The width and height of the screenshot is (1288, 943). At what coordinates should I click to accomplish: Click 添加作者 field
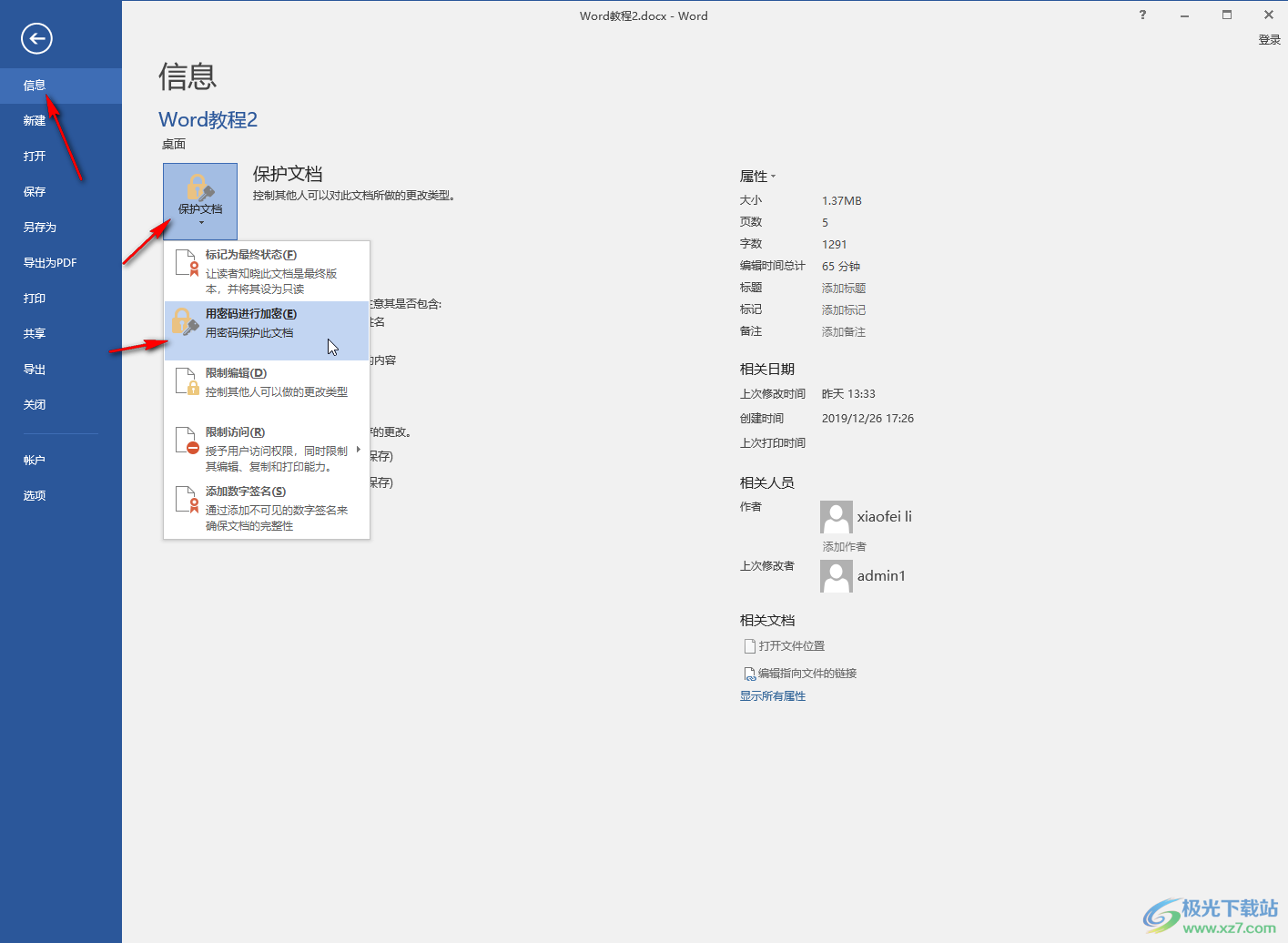[845, 547]
